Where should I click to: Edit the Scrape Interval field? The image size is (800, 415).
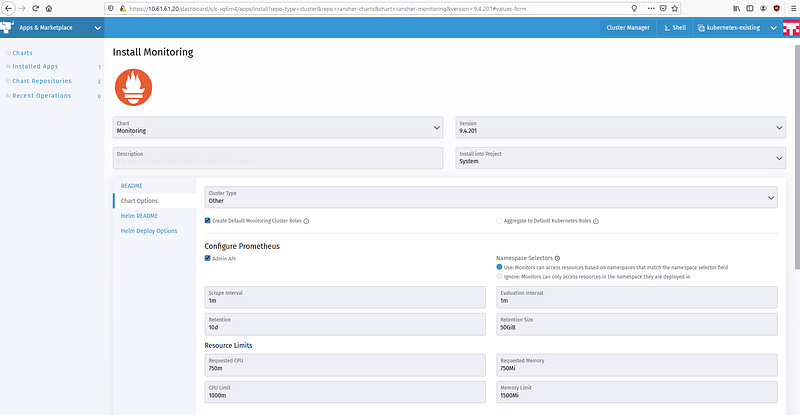tap(345, 297)
